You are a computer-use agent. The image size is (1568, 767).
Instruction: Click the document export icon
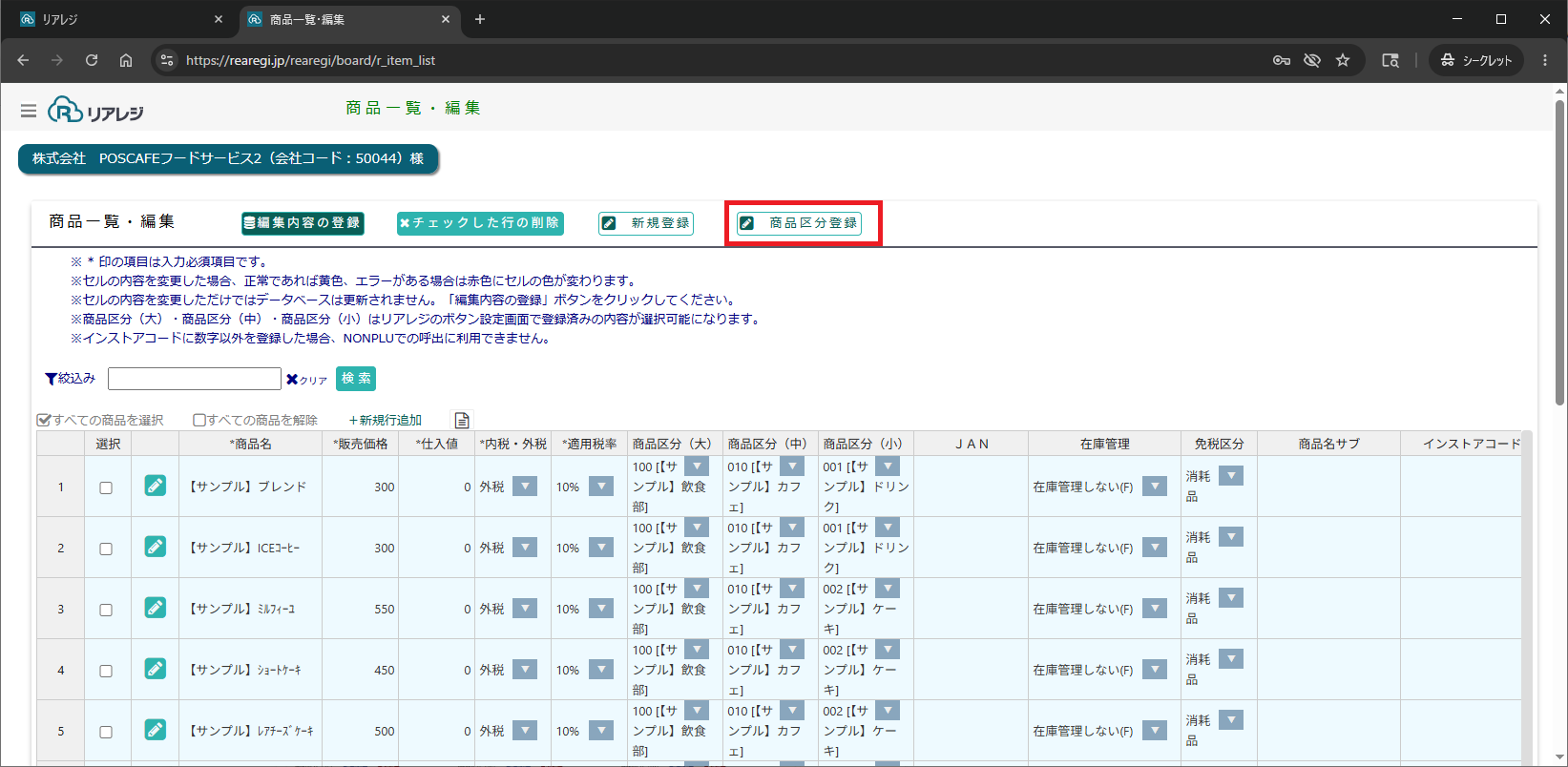point(462,421)
